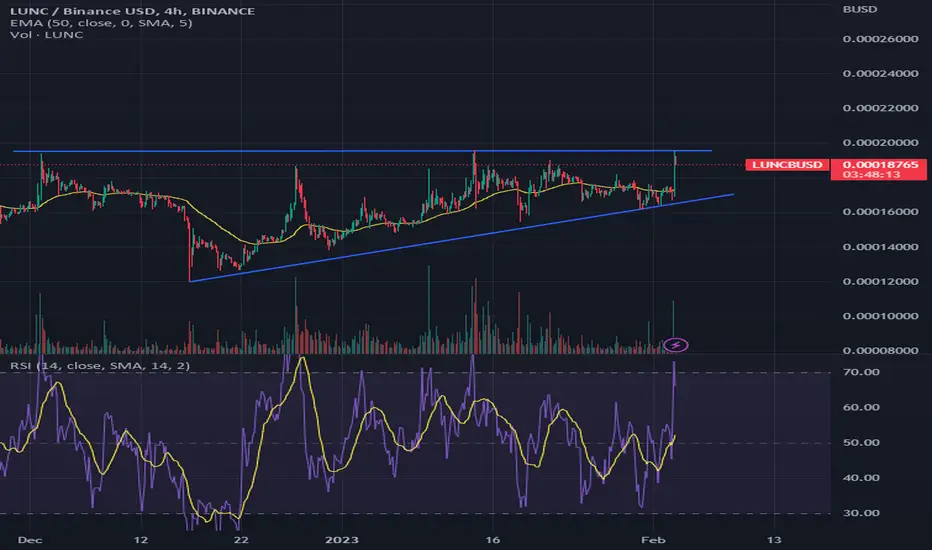Click the BUSD currency label on price axis
The image size is (932, 550).
859,10
